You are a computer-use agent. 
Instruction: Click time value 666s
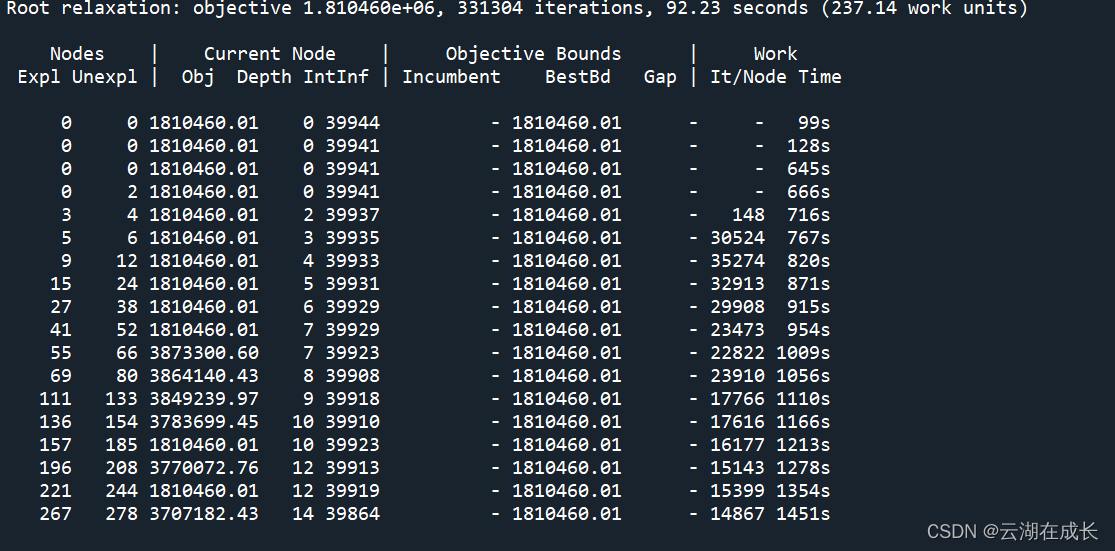click(x=809, y=192)
